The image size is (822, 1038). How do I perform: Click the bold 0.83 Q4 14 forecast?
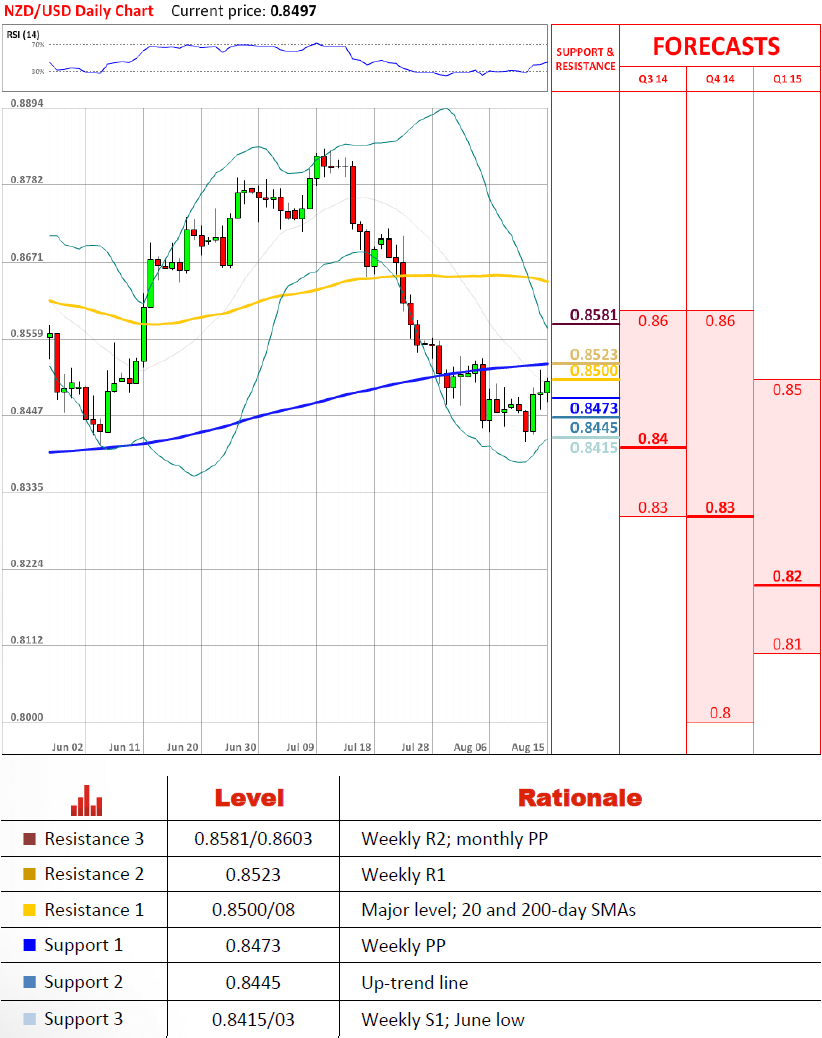coord(720,508)
